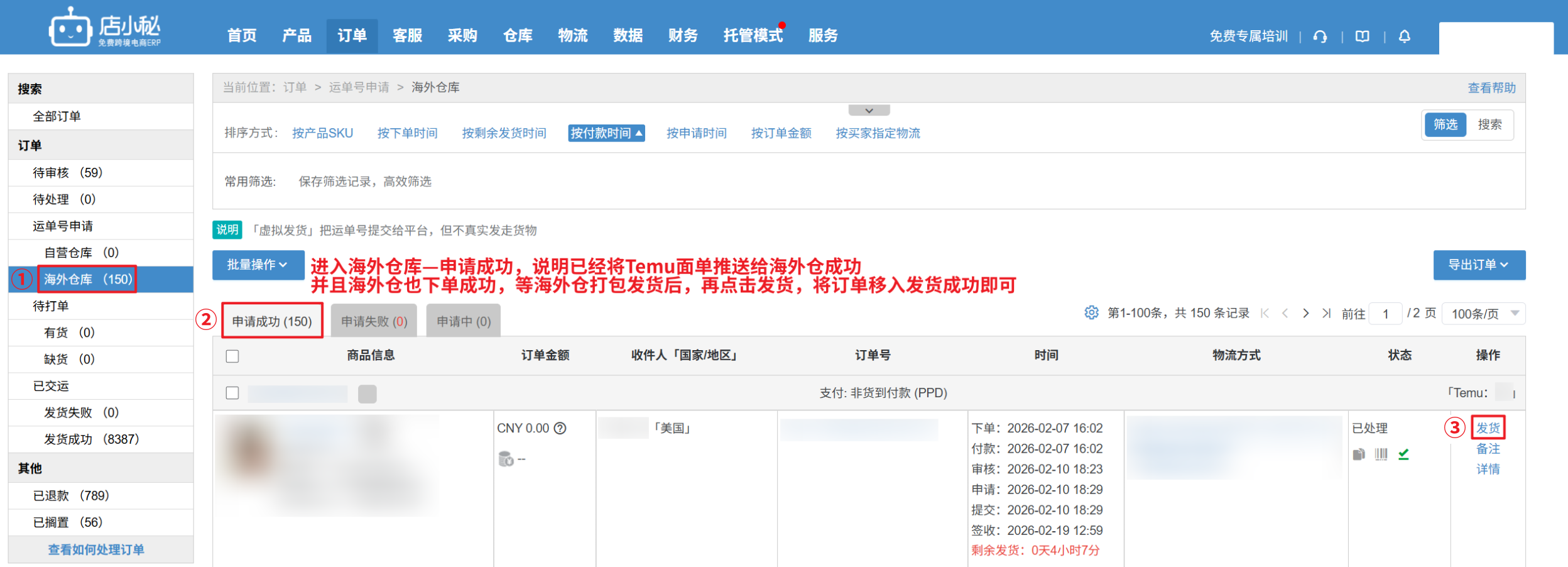Jump to last page arrow in pagination
The width and height of the screenshot is (1568, 567).
(1326, 313)
